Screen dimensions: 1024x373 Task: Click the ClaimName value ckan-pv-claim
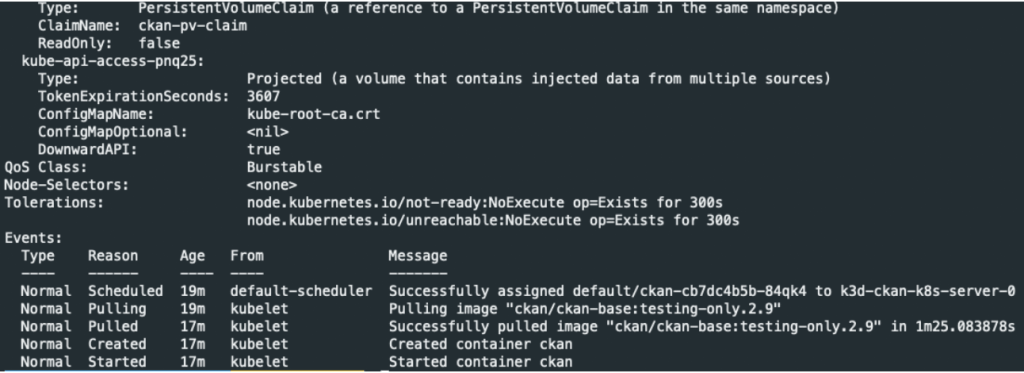tap(193, 27)
